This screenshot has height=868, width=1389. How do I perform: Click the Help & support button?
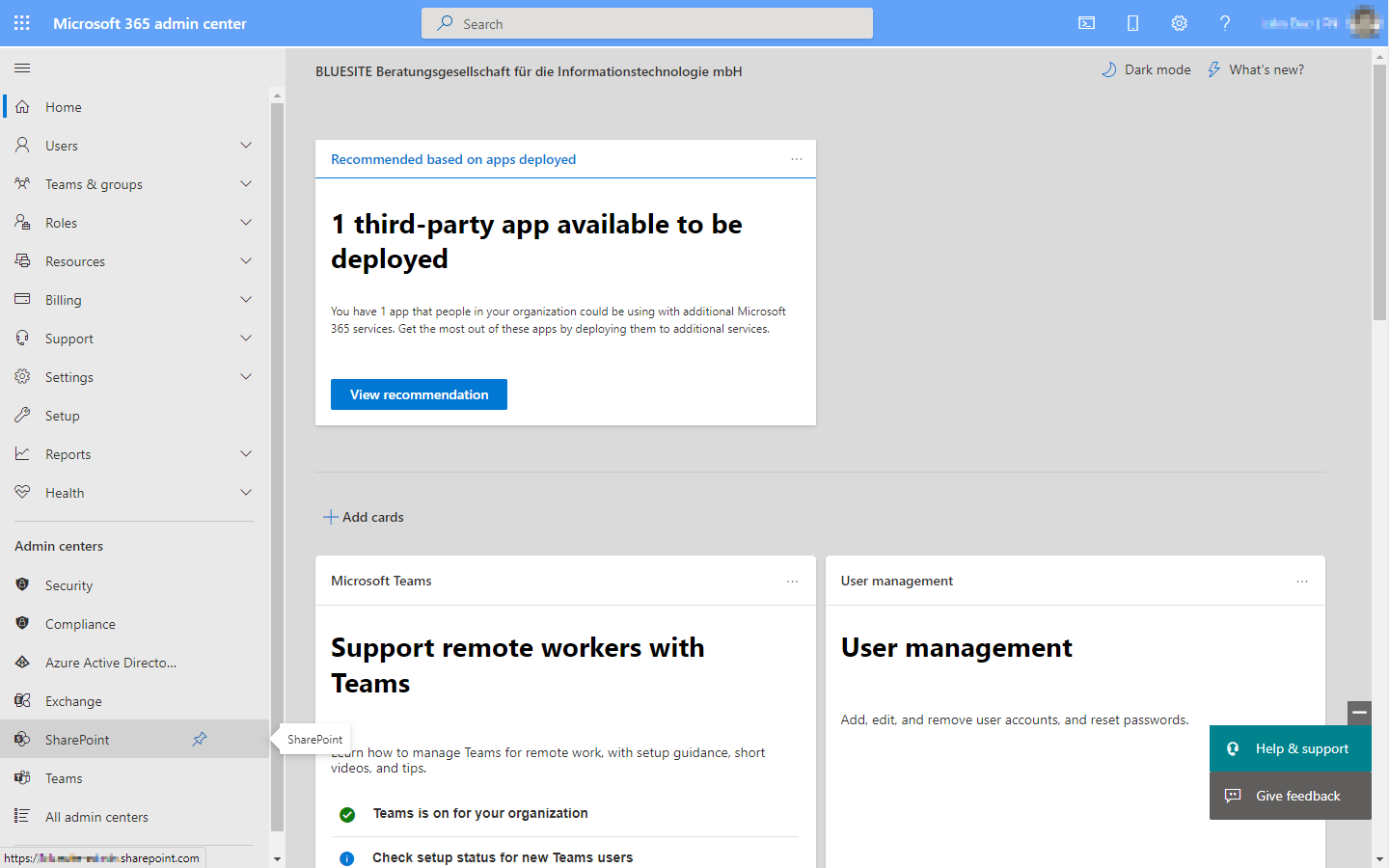click(1291, 748)
